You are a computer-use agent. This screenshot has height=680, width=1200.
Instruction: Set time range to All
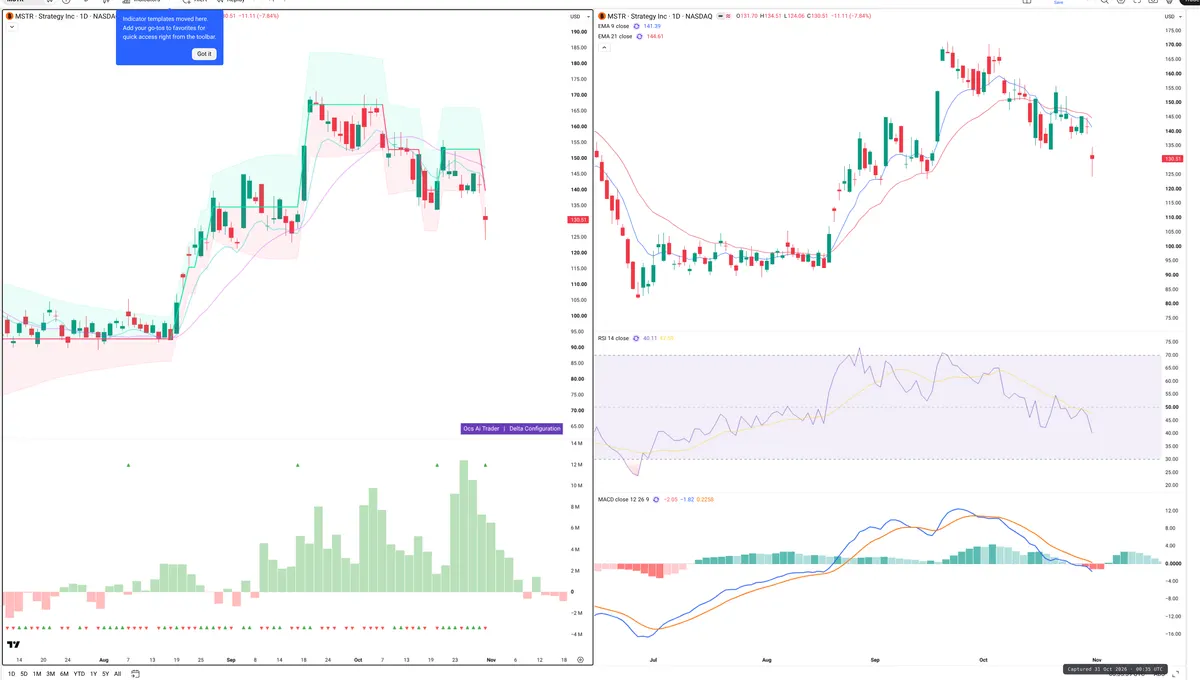pyautogui.click(x=117, y=674)
